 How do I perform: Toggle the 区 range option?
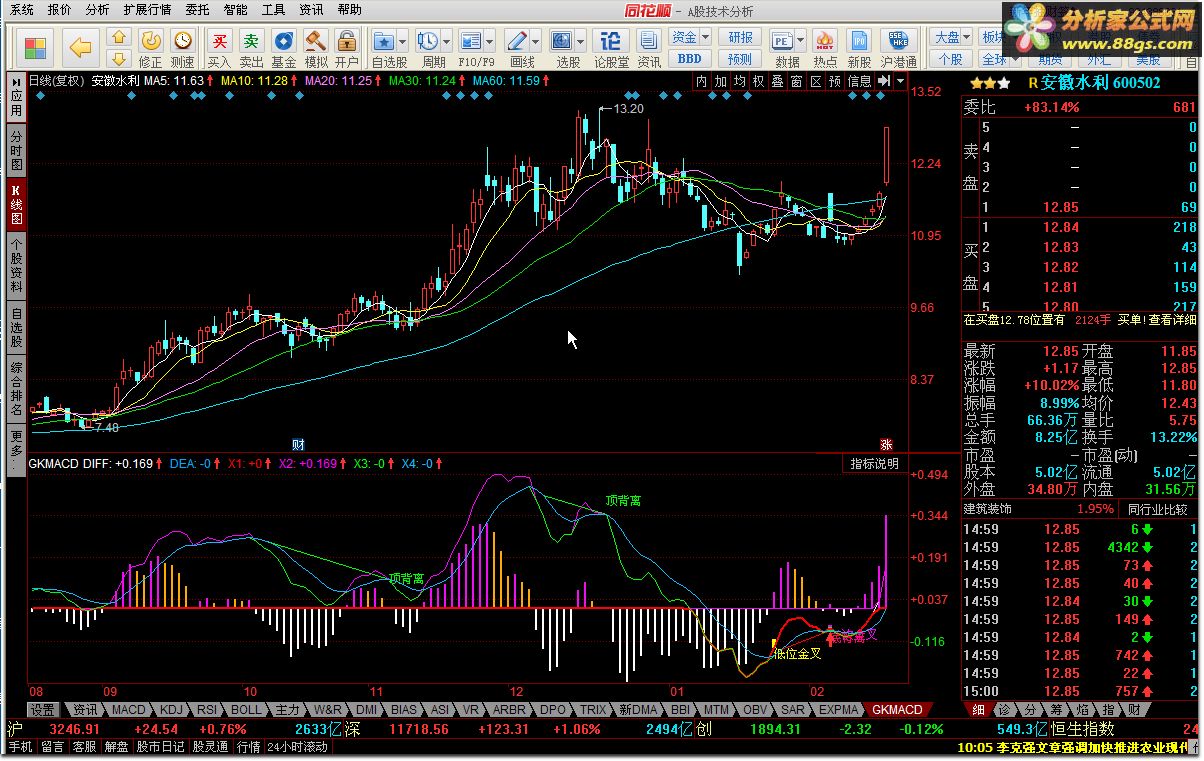tap(815, 81)
